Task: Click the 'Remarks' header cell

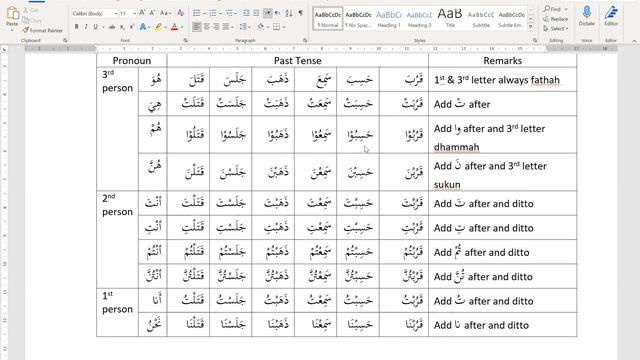Action: click(502, 60)
